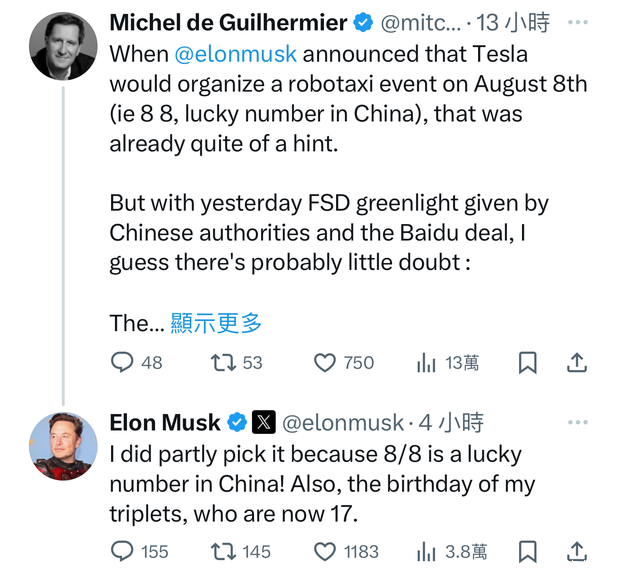Bookmark Michel de Guilhermier's tweet
The height and width of the screenshot is (577, 620).
pyautogui.click(x=527, y=362)
